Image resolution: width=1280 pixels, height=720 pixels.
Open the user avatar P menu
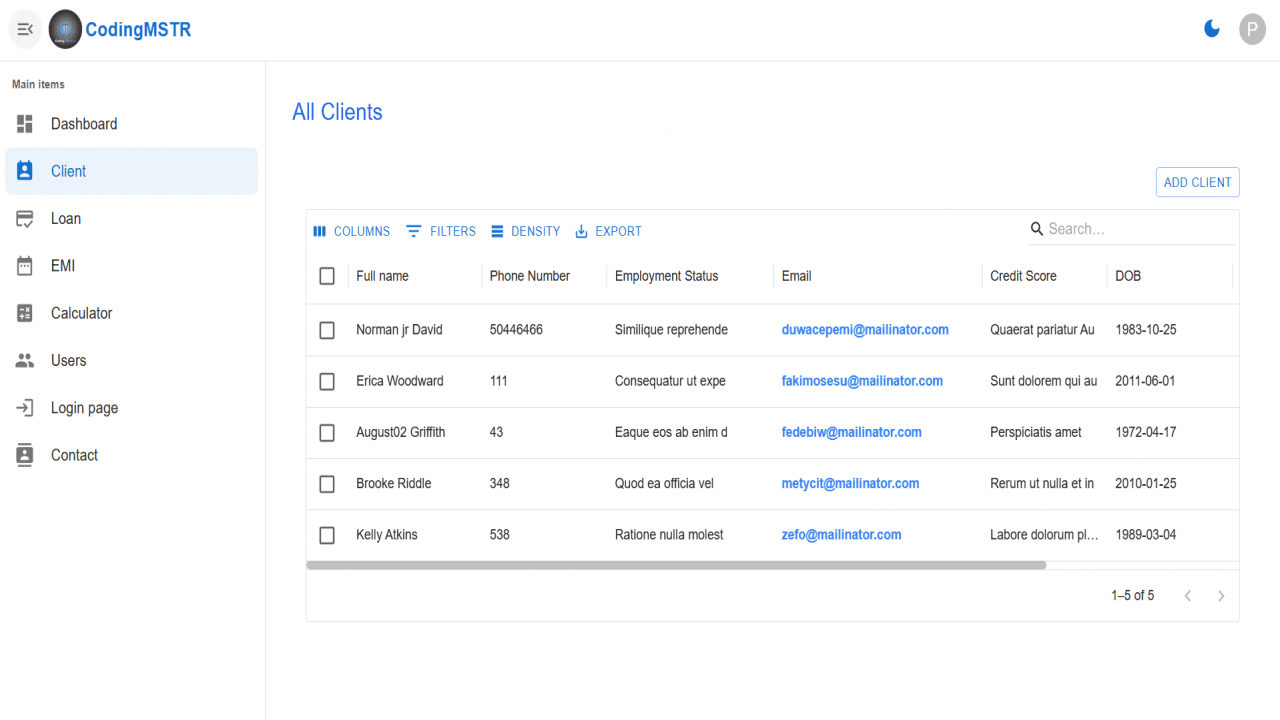tap(1252, 29)
